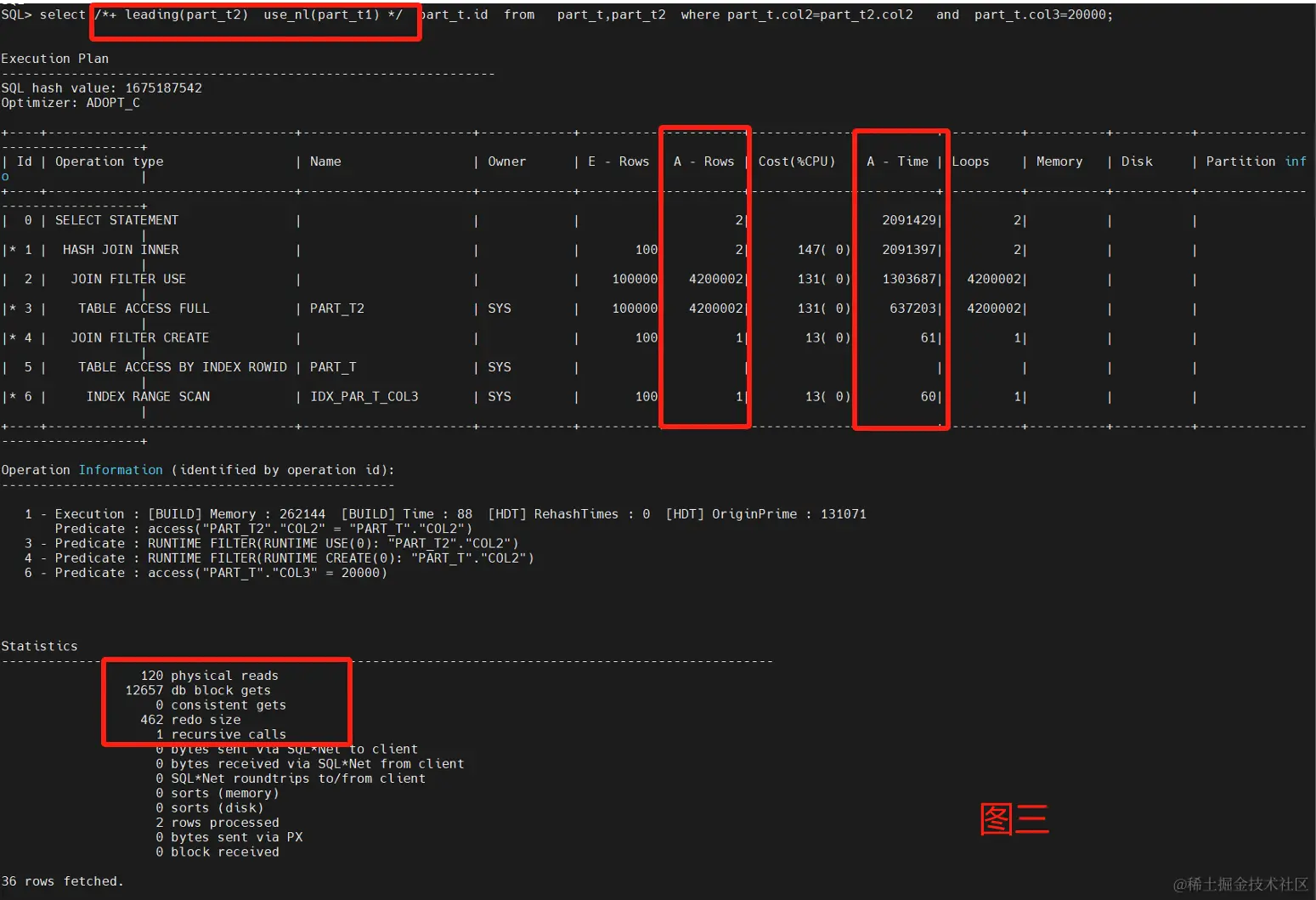Click the word Information in Operation Information
The height and width of the screenshot is (900, 1316).
tap(121, 470)
